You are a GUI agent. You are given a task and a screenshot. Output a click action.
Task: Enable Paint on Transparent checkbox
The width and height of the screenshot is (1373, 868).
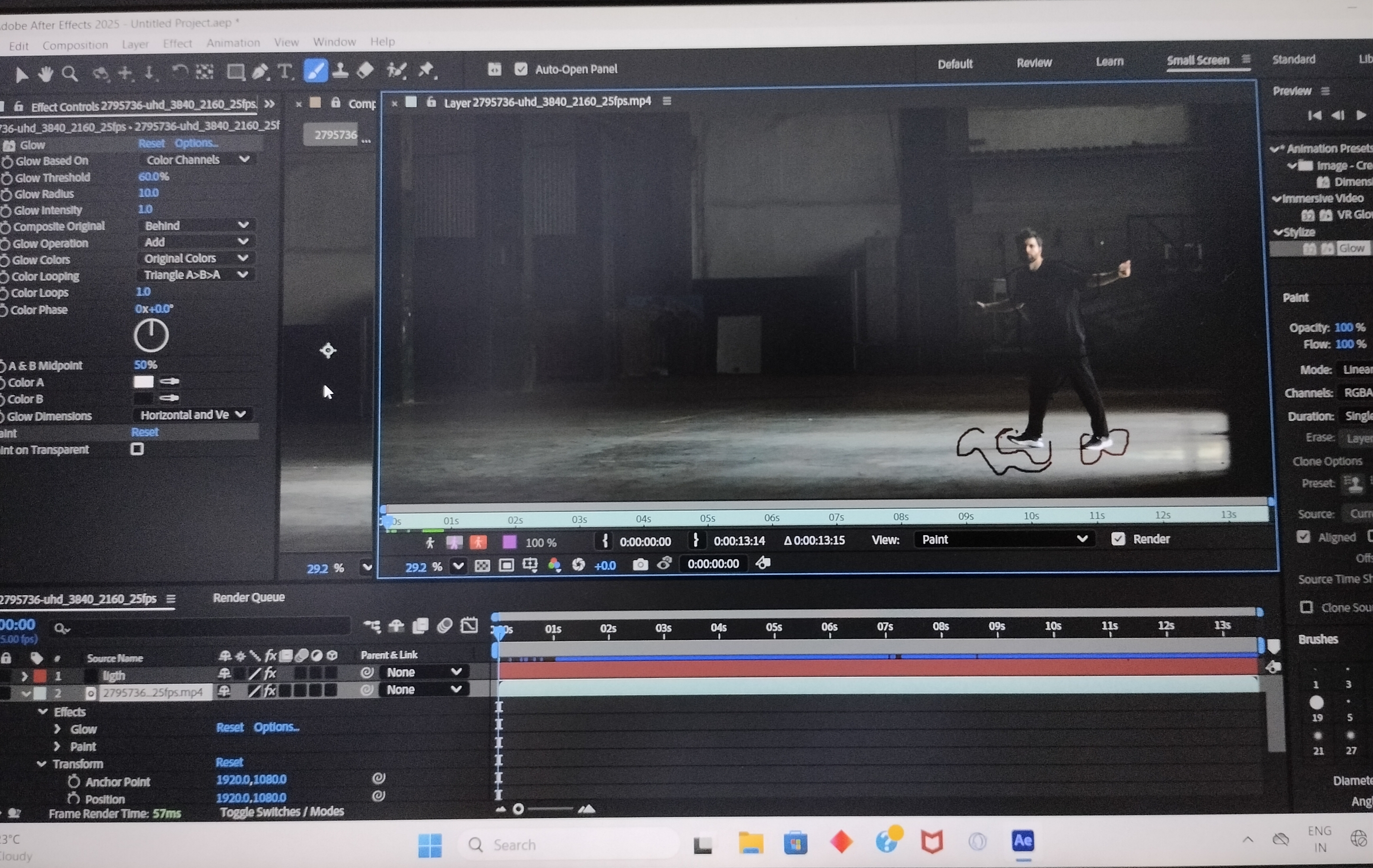(137, 449)
